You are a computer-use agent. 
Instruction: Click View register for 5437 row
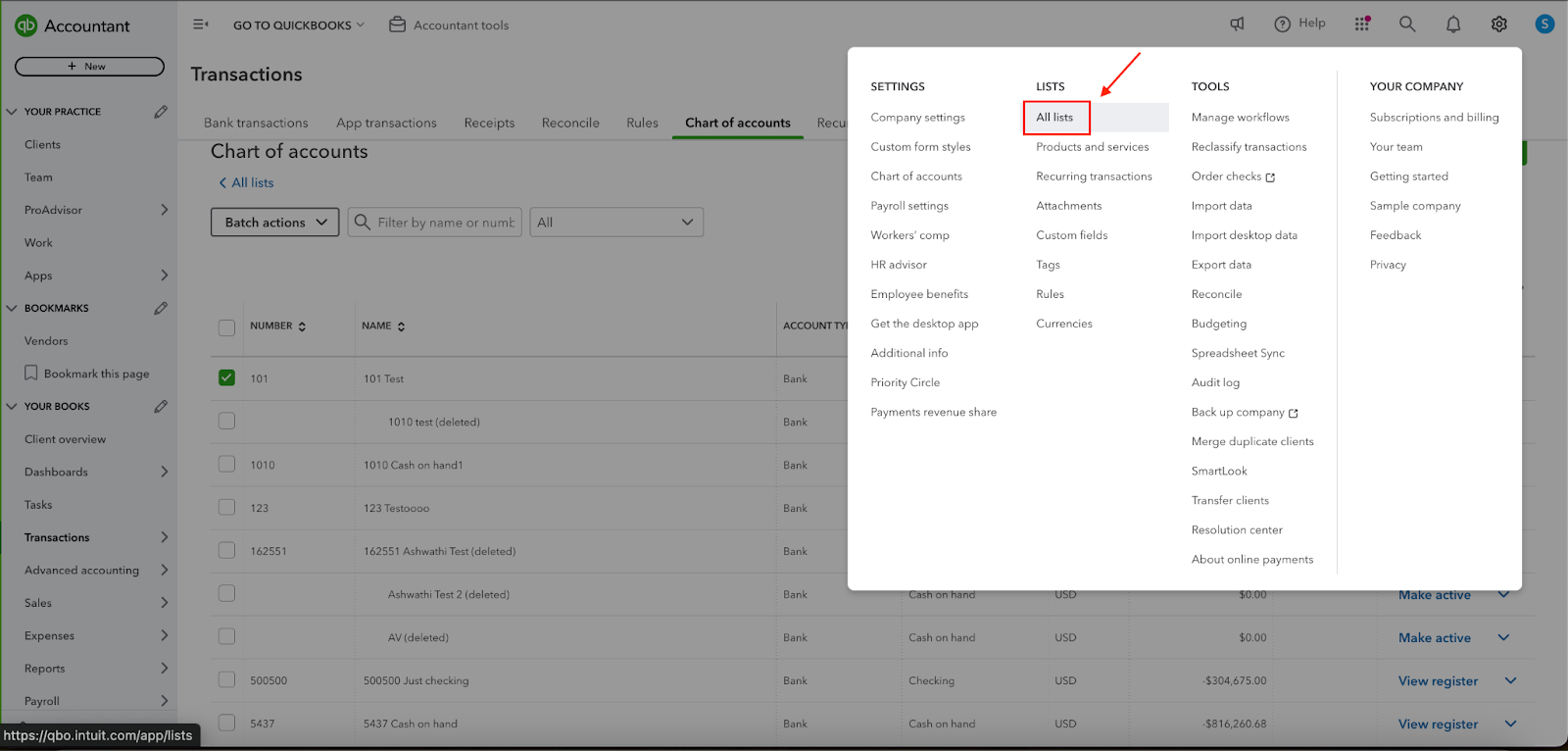(1438, 724)
